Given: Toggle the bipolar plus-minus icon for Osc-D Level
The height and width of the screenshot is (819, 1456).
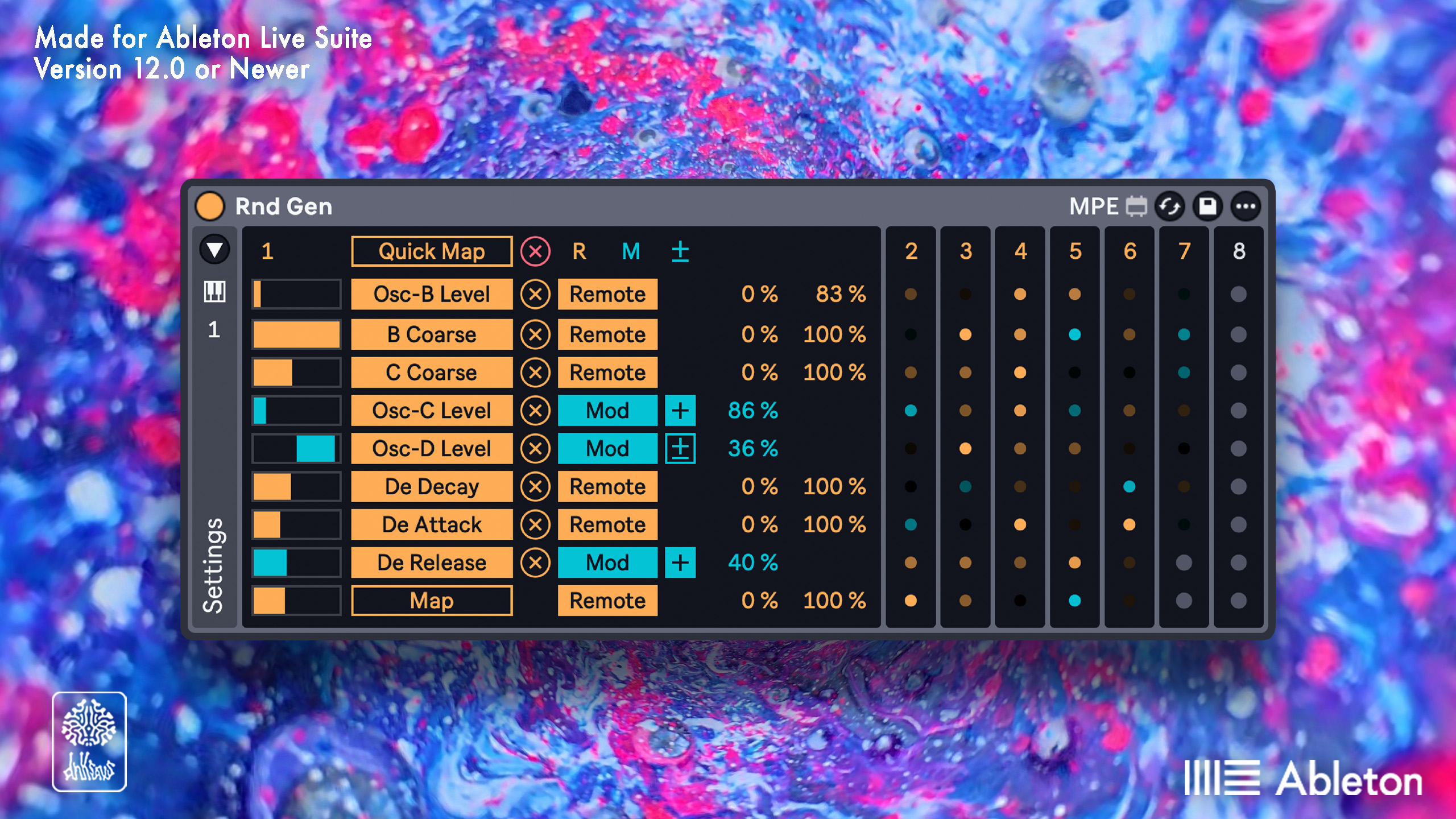Looking at the screenshot, I should [x=680, y=448].
